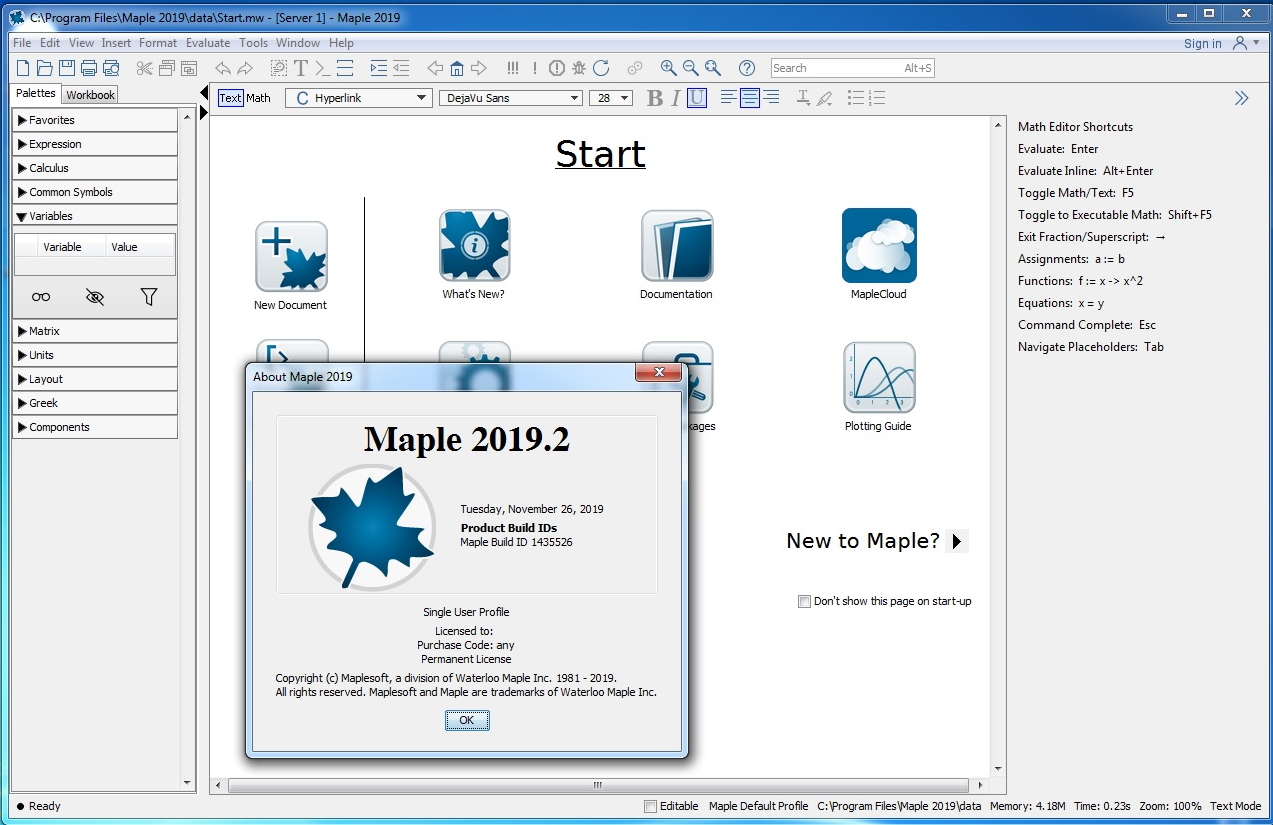
Task: Interrupt computation with the circled exclamation icon
Action: click(x=557, y=68)
